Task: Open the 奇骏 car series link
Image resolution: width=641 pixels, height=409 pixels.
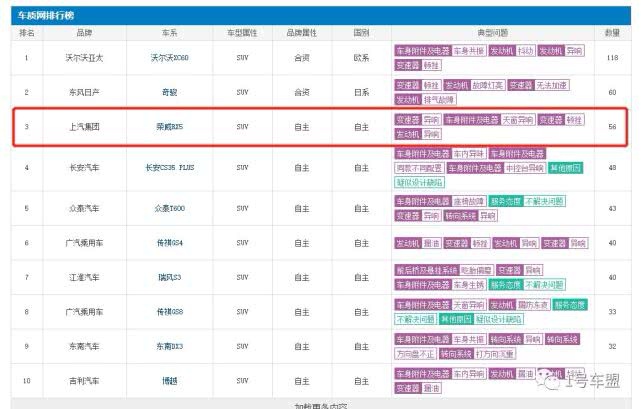Action: pos(170,92)
